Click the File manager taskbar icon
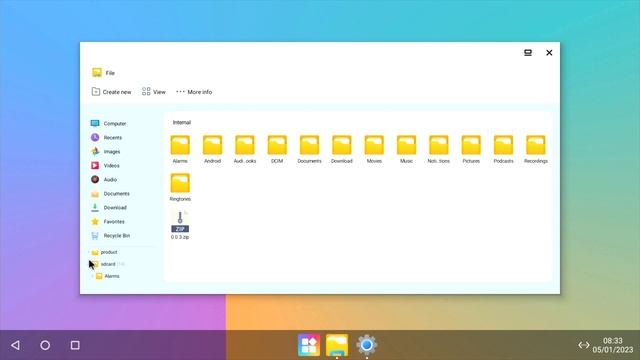The height and width of the screenshot is (360, 640). point(337,345)
